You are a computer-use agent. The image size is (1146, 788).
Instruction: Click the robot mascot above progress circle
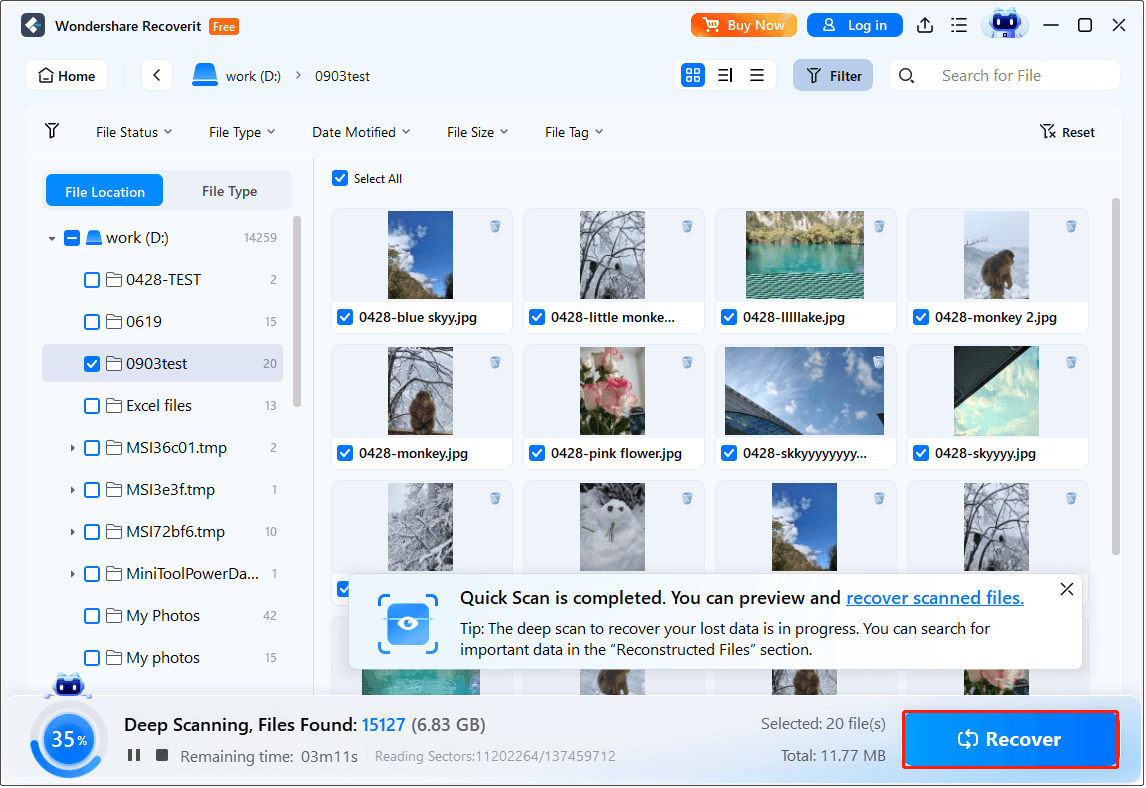click(69, 686)
